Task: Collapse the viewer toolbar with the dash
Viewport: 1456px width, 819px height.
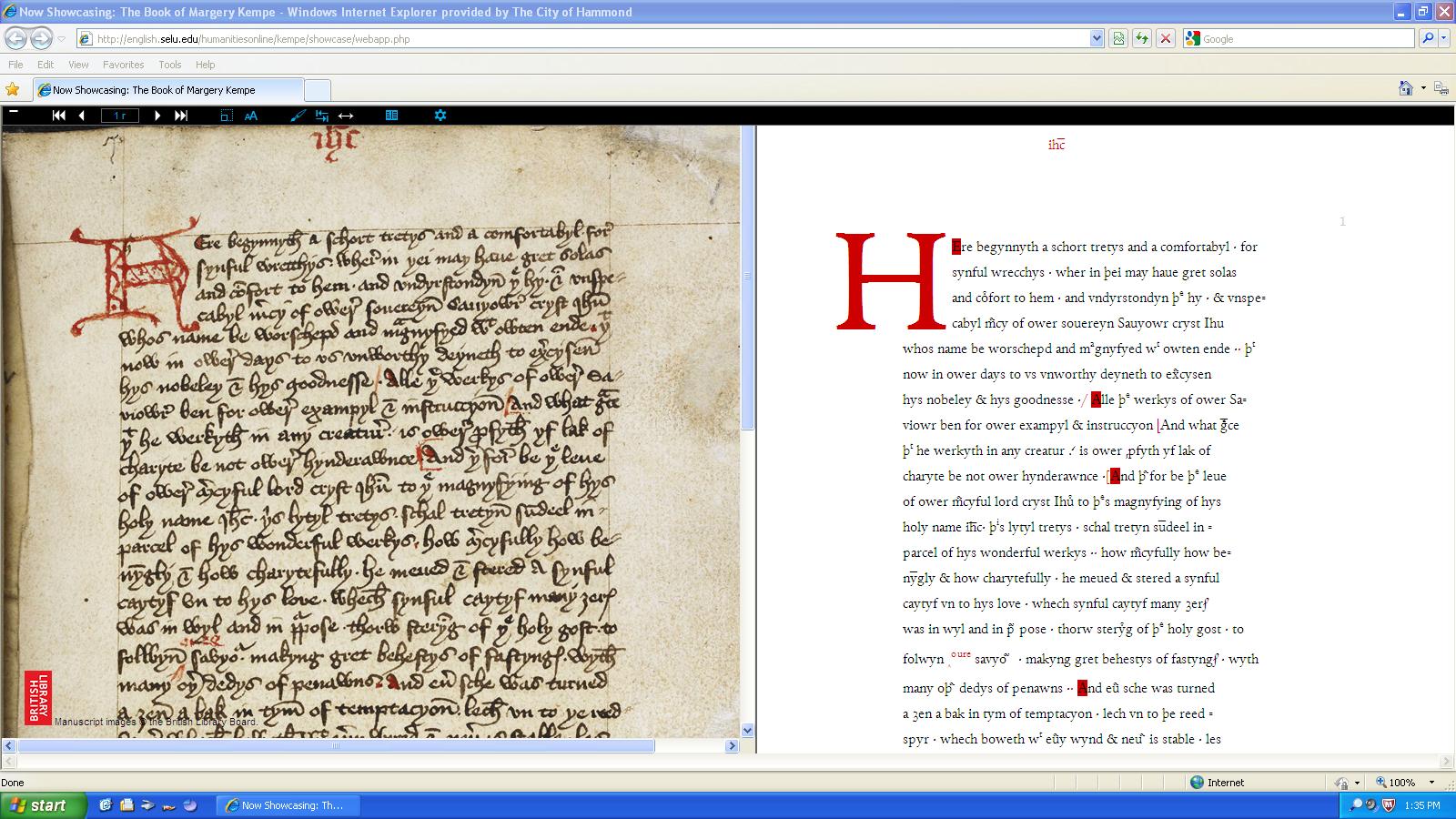Action: tap(14, 111)
